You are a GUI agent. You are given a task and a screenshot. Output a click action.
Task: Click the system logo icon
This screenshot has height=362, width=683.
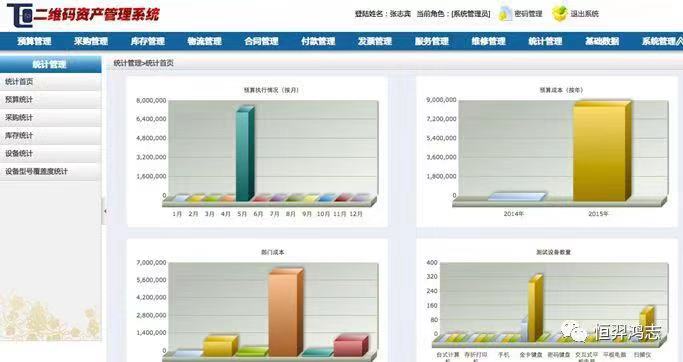click(20, 15)
